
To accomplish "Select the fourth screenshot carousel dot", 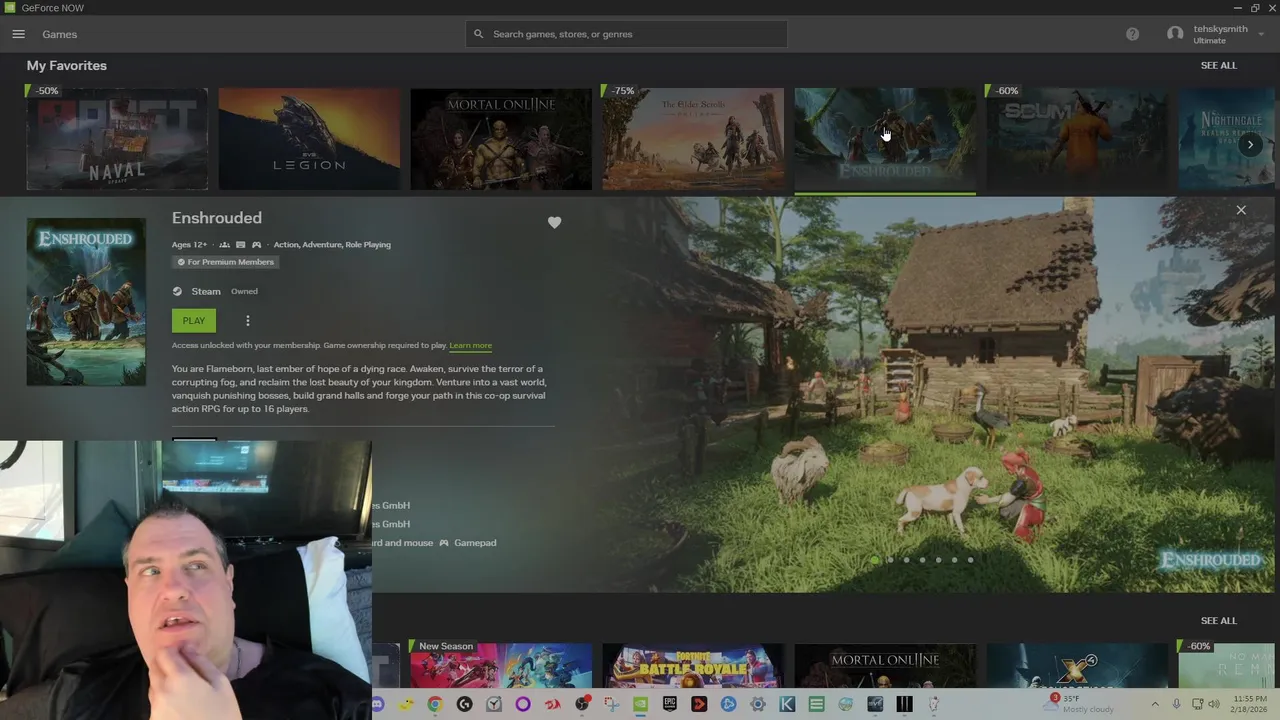I will pos(922,560).
